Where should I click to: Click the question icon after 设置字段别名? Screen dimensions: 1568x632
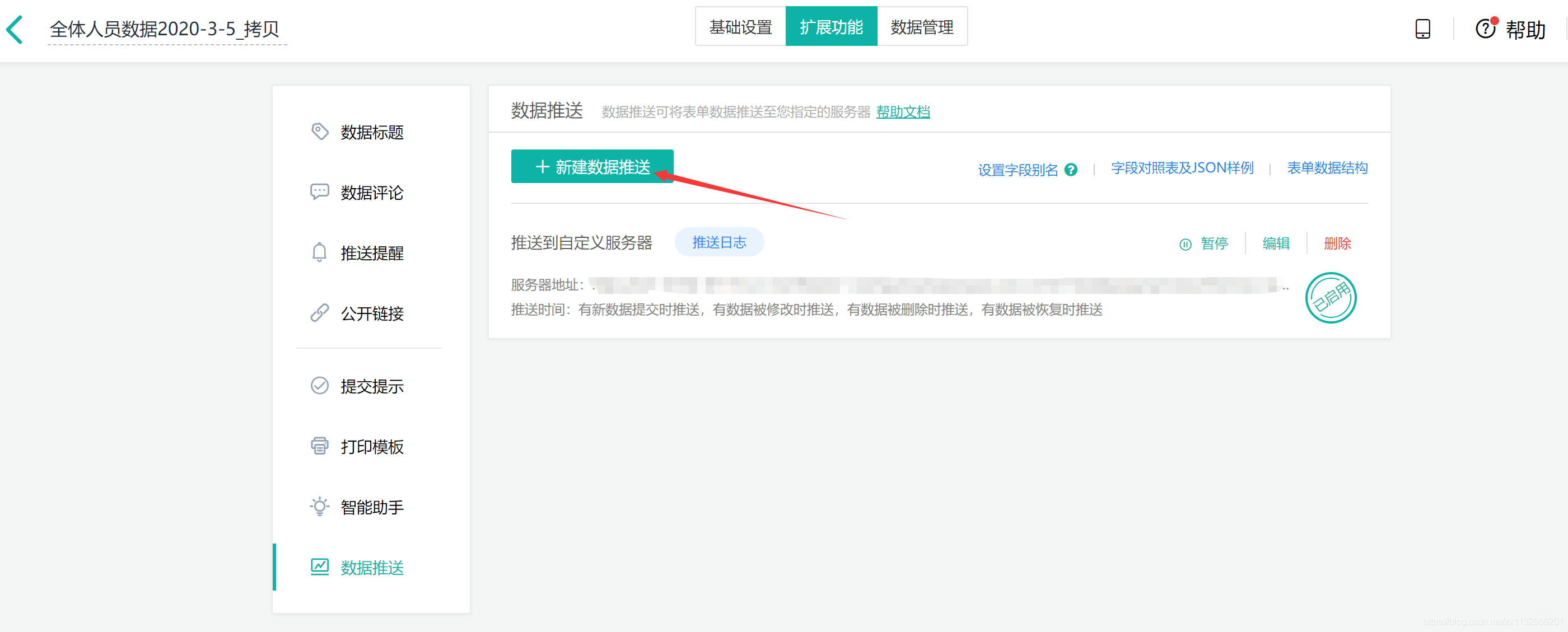pos(1071,170)
